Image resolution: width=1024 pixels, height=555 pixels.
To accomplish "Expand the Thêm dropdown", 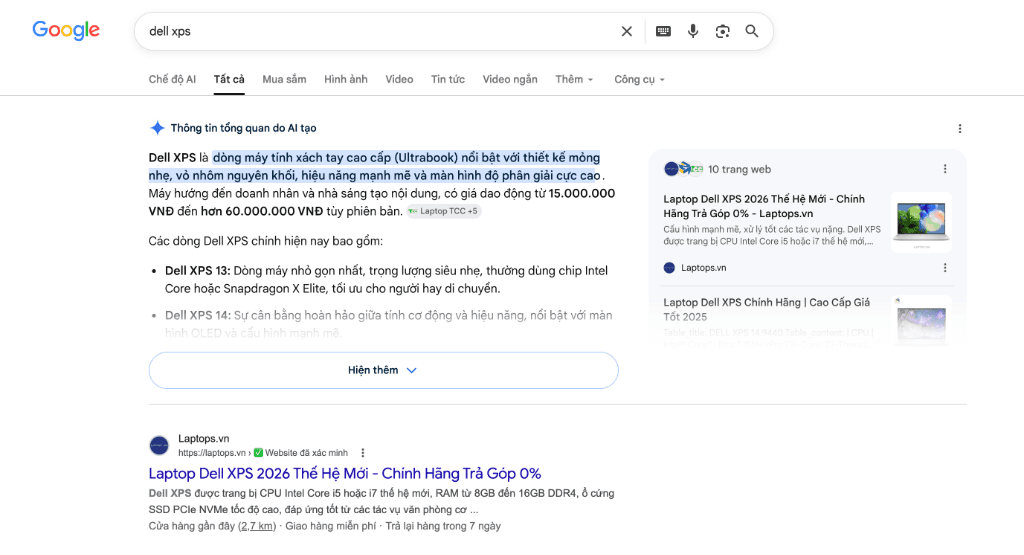I will pyautogui.click(x=574, y=79).
